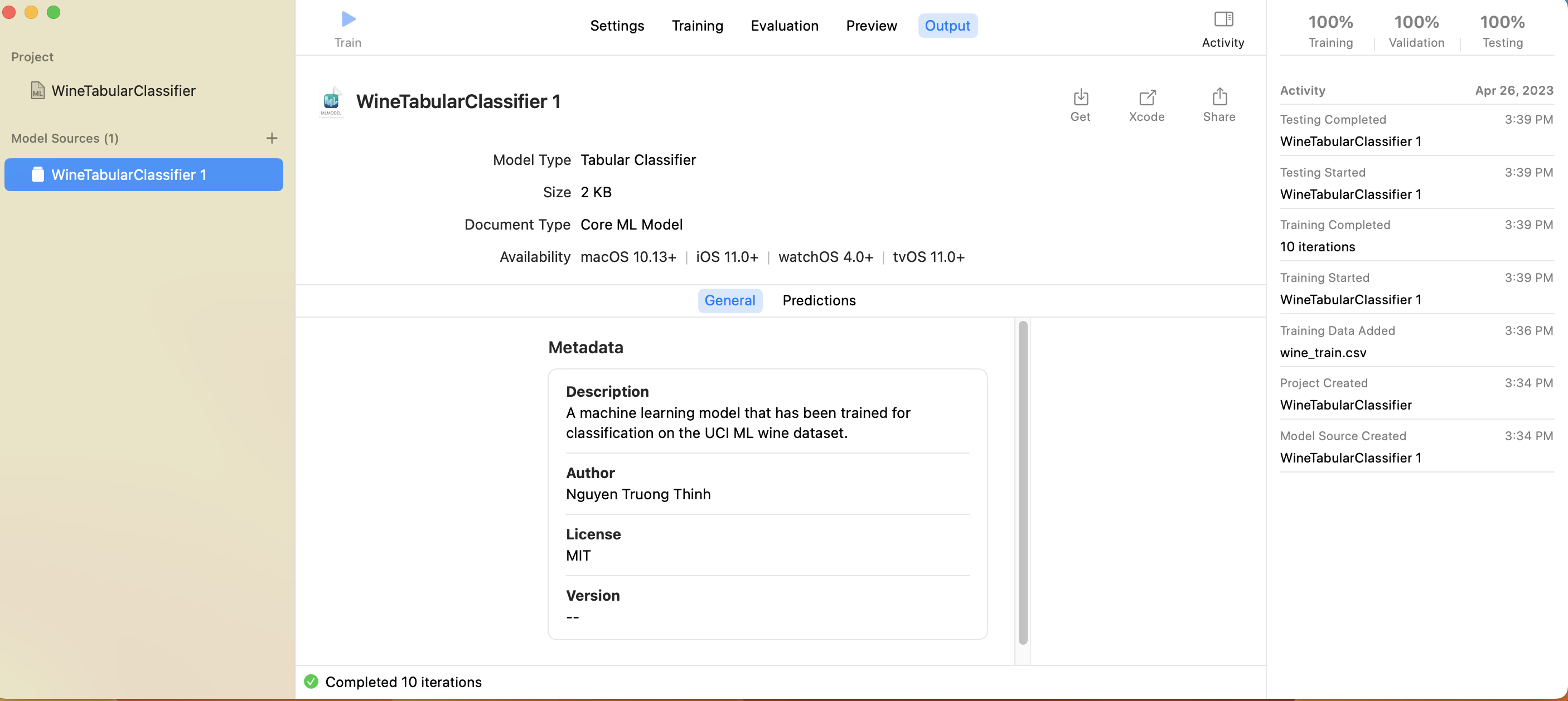This screenshot has width=1568, height=701.
Task: Select WineTabularClassifier 1 model source
Action: (144, 174)
